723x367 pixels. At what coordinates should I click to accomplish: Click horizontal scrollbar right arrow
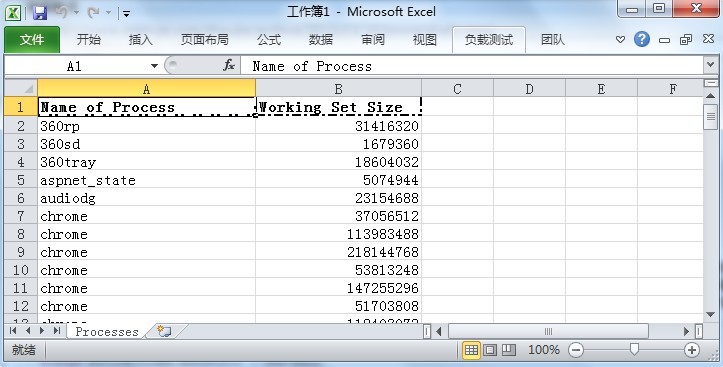click(686, 331)
